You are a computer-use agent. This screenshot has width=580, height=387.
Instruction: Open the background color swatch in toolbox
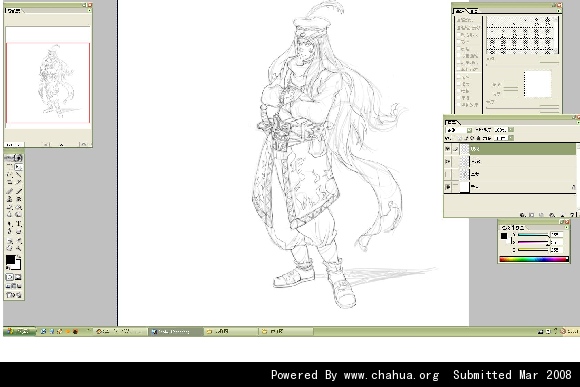click(18, 266)
